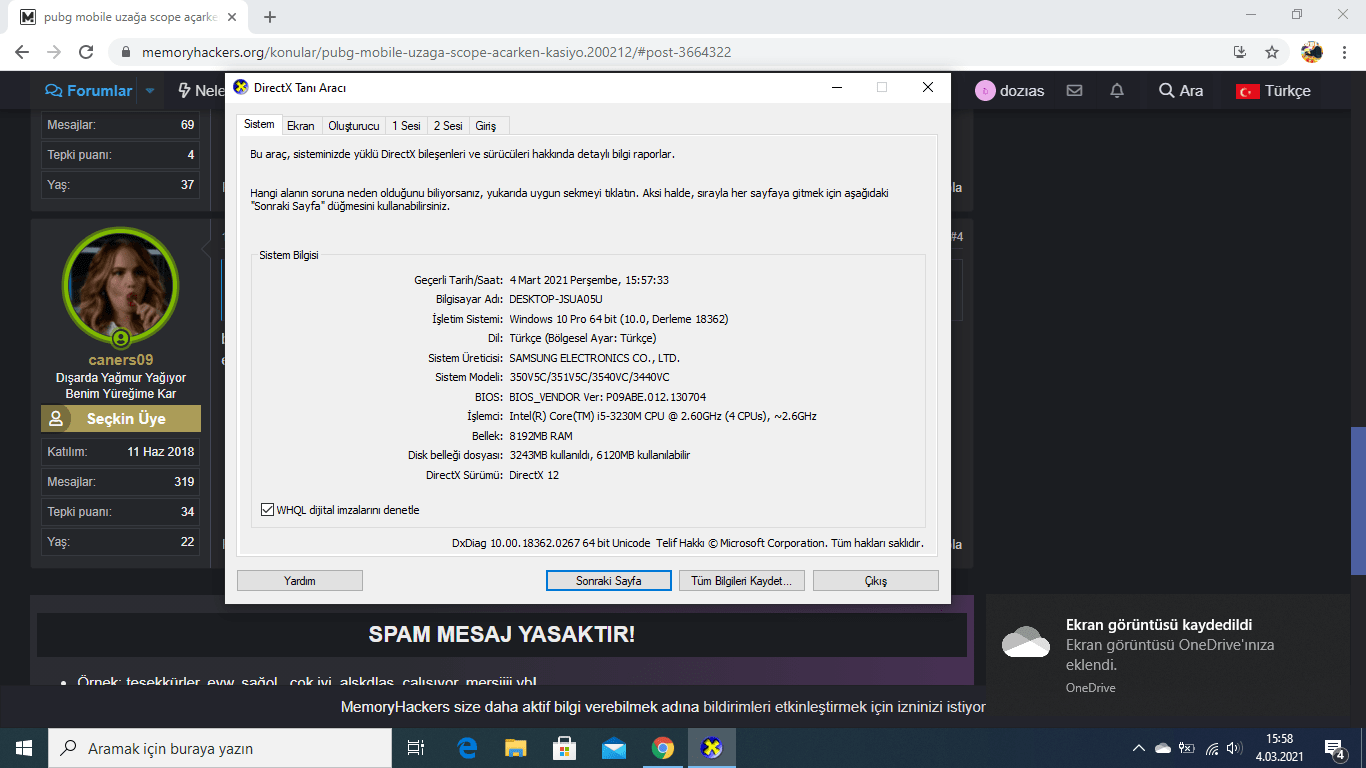The image size is (1366, 768).
Task: Click the DirectX dxdiag taskbar icon
Action: click(711, 748)
